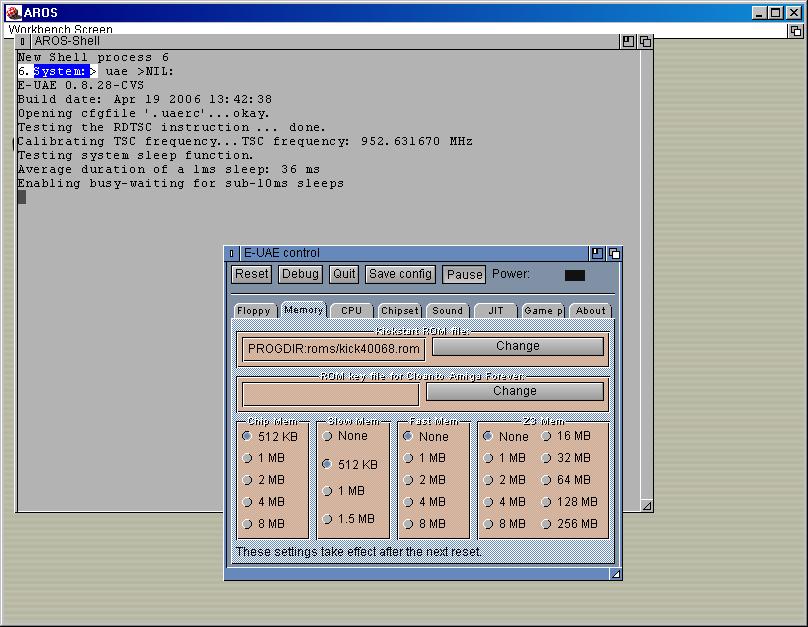The height and width of the screenshot is (627, 808).
Task: Set Slow Mem to 1 MB
Action: (x=344, y=491)
